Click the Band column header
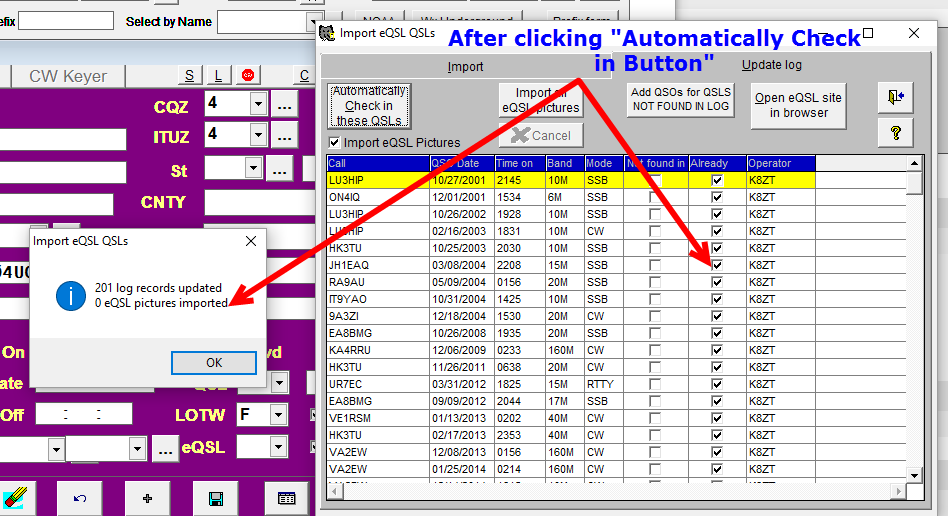 (x=564, y=163)
